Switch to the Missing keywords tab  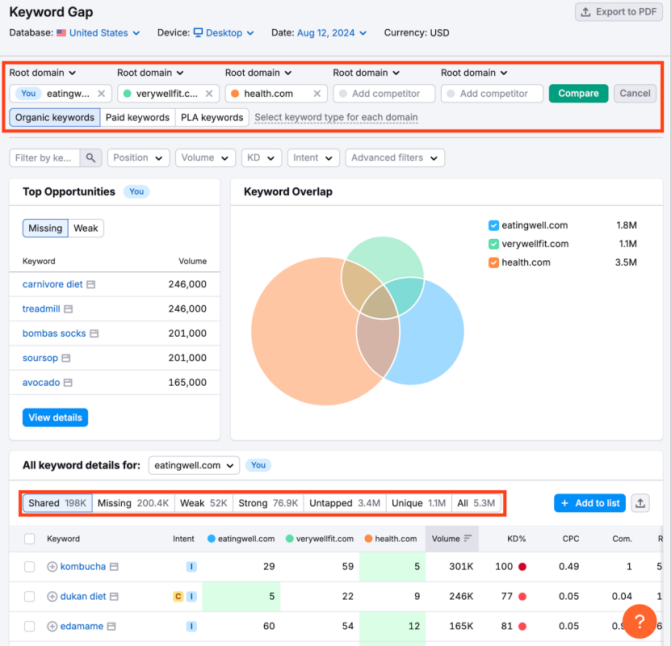click(133, 503)
